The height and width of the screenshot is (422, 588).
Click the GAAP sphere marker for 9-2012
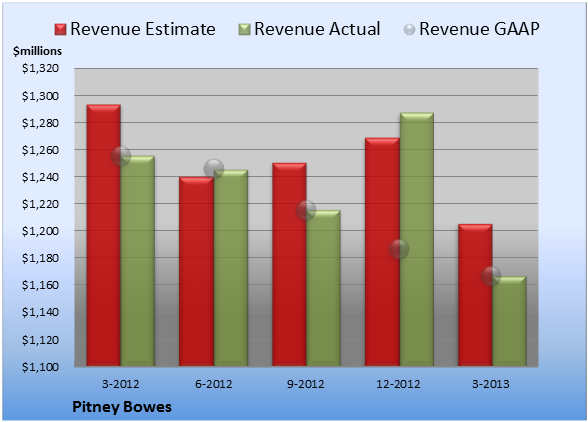(x=306, y=210)
